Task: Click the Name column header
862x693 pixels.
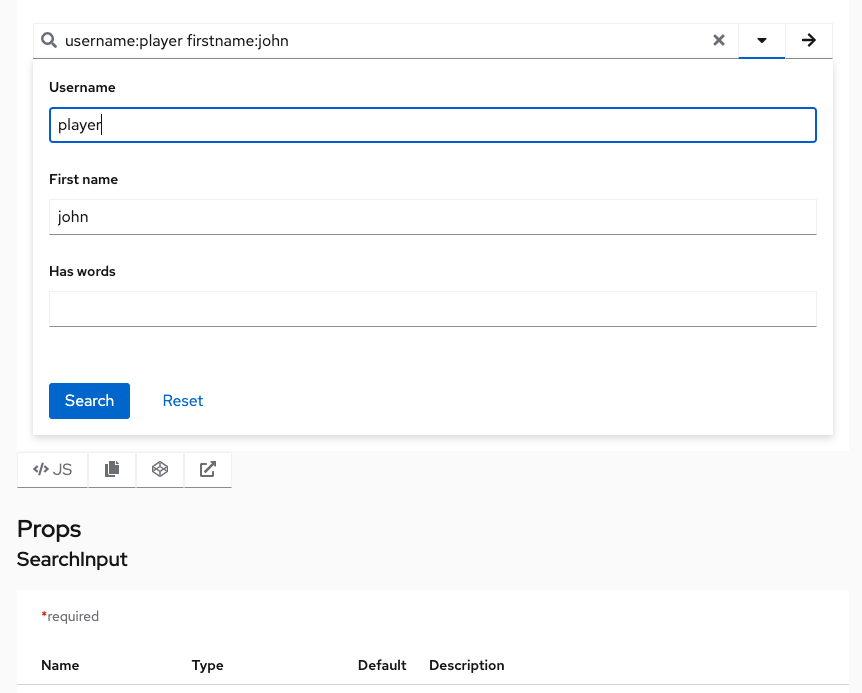Action: pyautogui.click(x=60, y=665)
